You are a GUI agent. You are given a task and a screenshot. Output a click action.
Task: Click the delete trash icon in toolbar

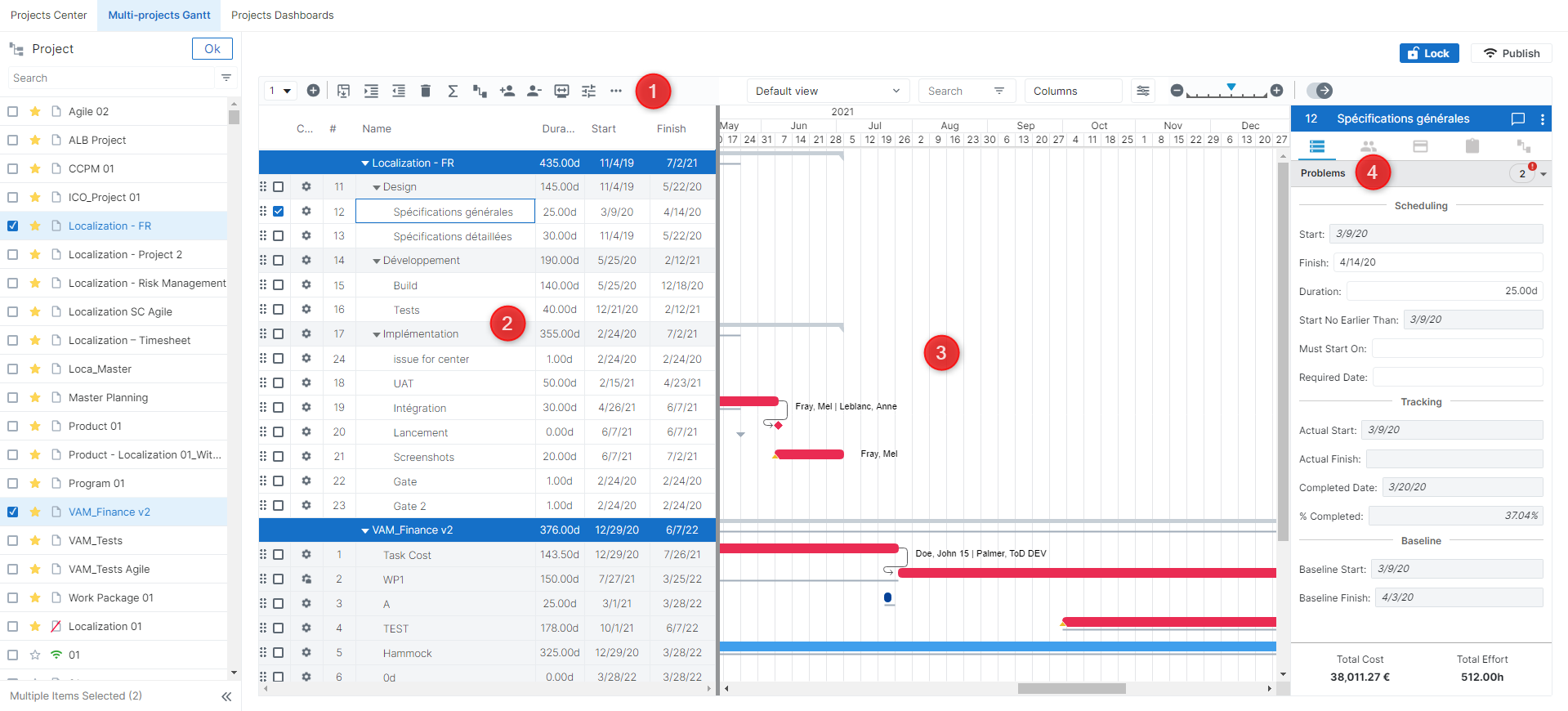425,91
